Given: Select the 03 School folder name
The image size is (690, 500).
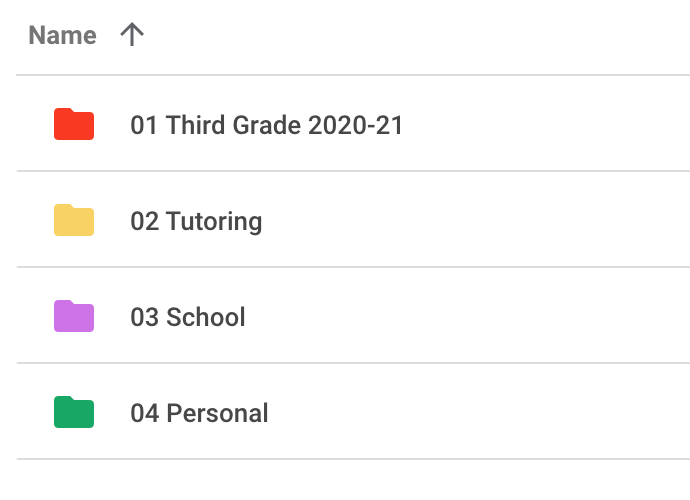Looking at the screenshot, I should [188, 318].
